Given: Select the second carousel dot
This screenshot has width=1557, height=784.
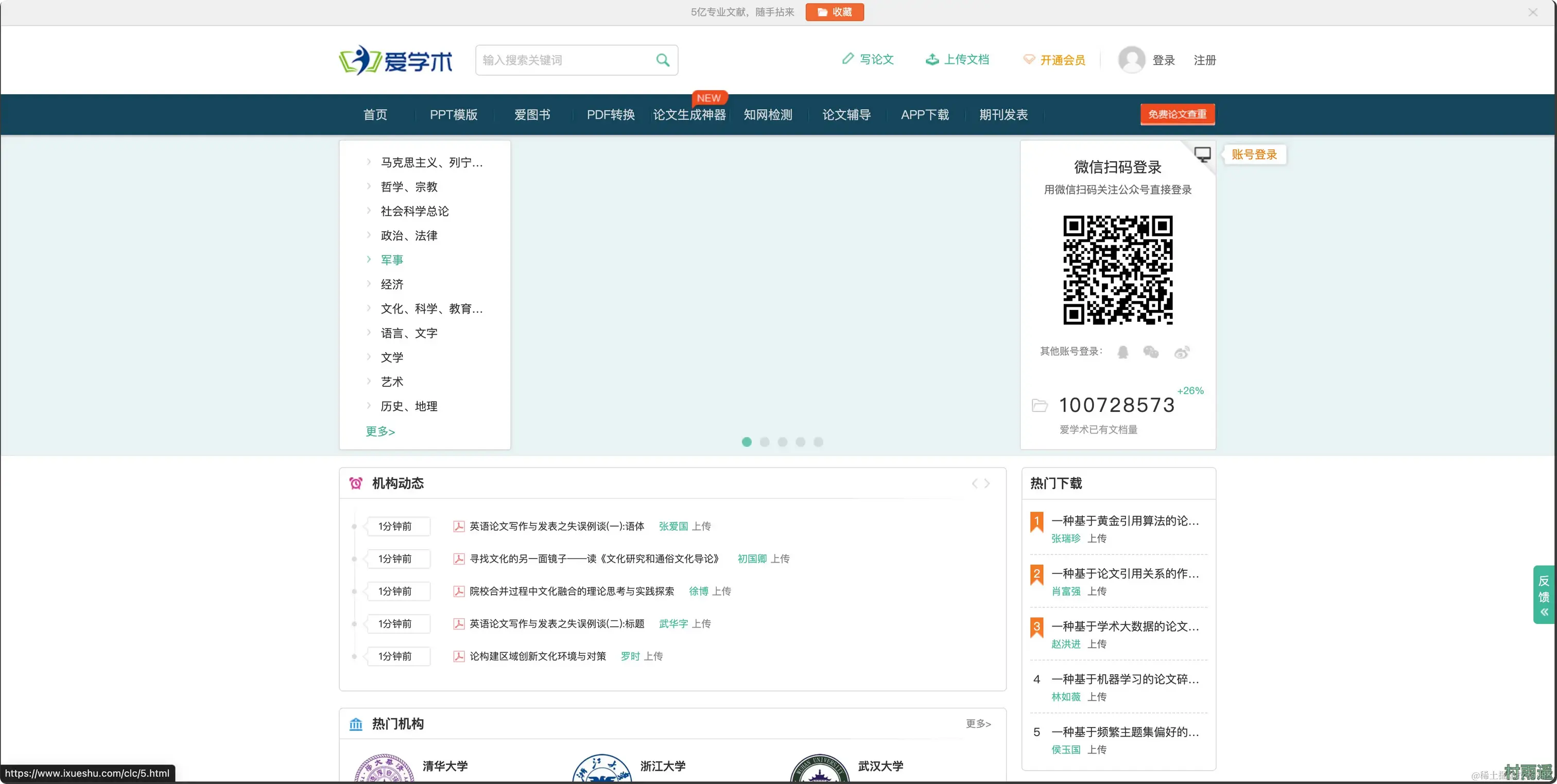Looking at the screenshot, I should pos(765,442).
